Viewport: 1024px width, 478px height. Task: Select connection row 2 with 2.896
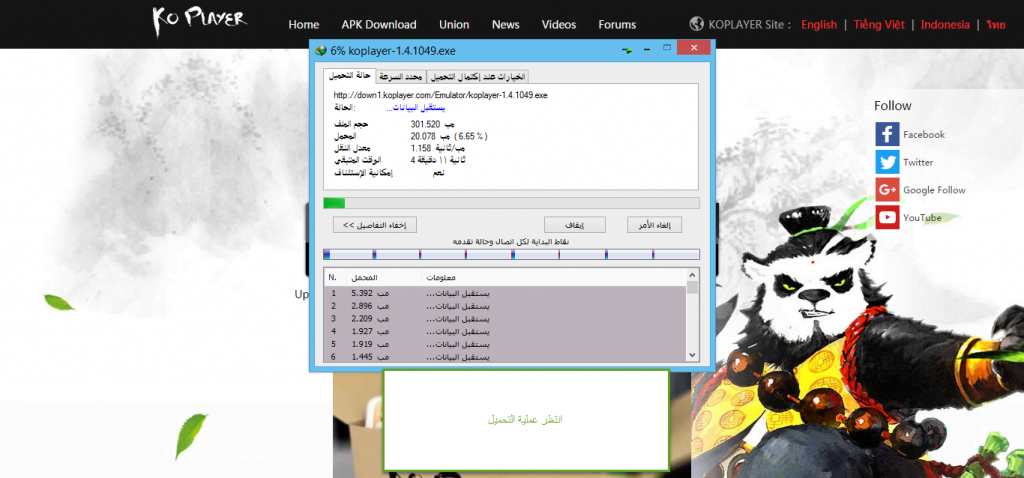pos(505,306)
